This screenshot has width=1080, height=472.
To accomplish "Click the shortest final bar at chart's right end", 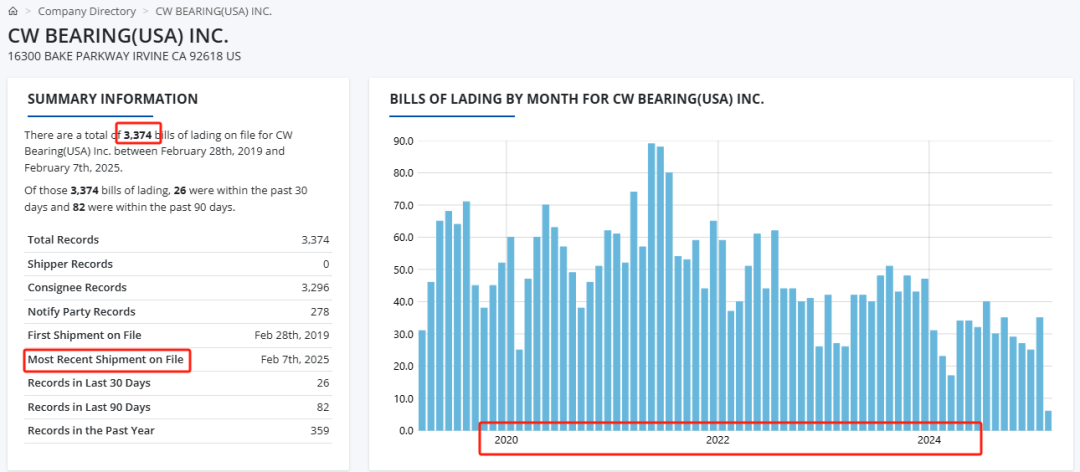I will (x=1048, y=421).
